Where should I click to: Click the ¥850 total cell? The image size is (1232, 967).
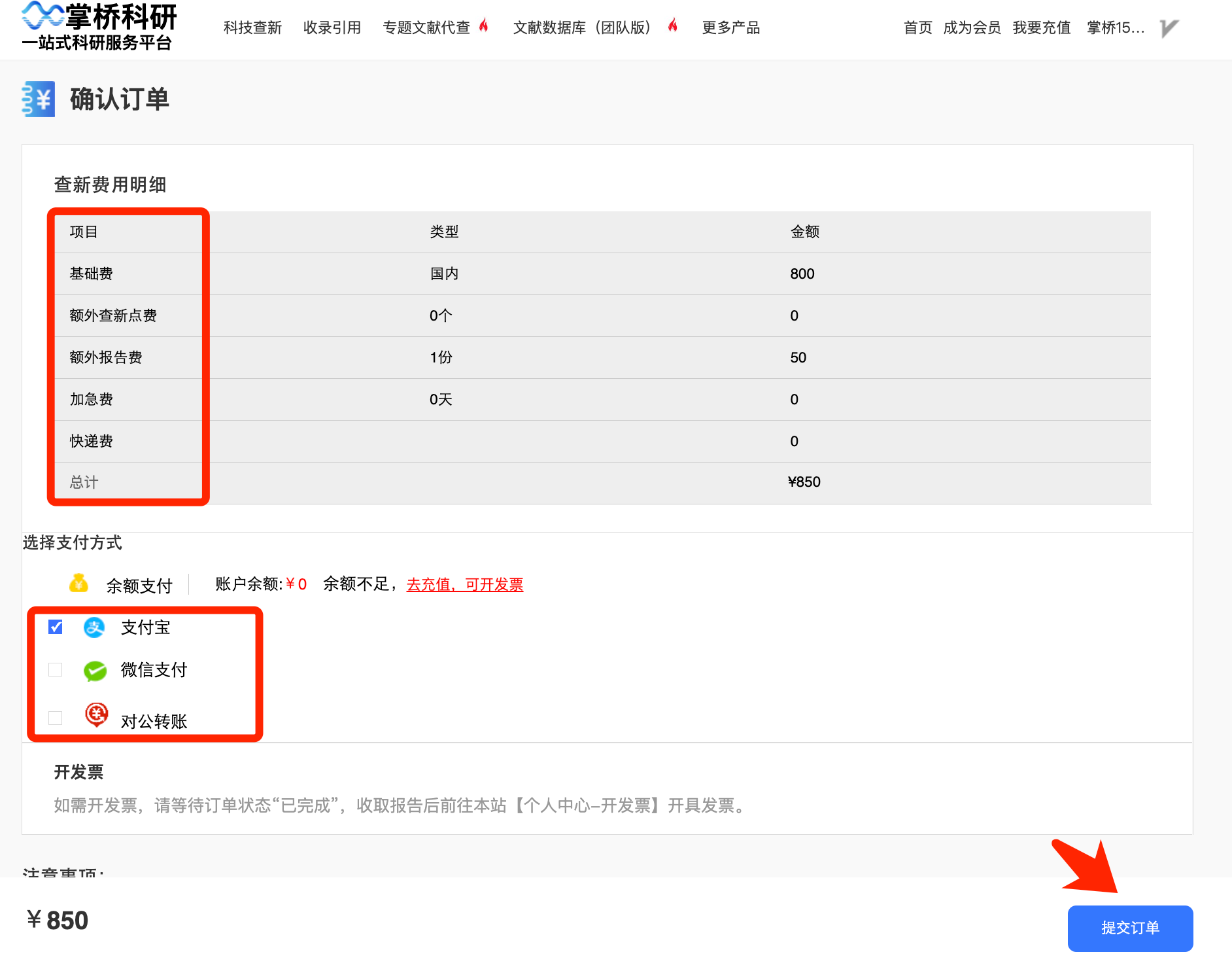pyautogui.click(x=804, y=482)
